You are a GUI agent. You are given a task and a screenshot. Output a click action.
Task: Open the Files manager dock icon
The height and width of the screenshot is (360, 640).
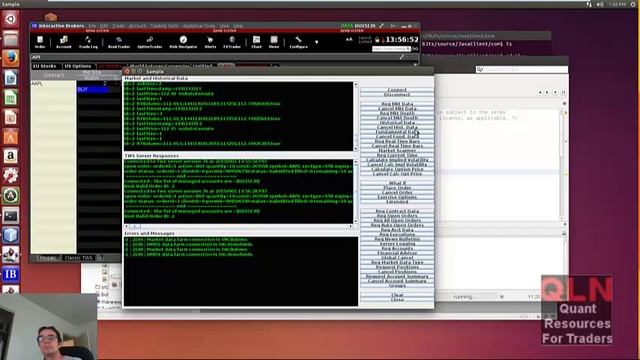coord(11,38)
